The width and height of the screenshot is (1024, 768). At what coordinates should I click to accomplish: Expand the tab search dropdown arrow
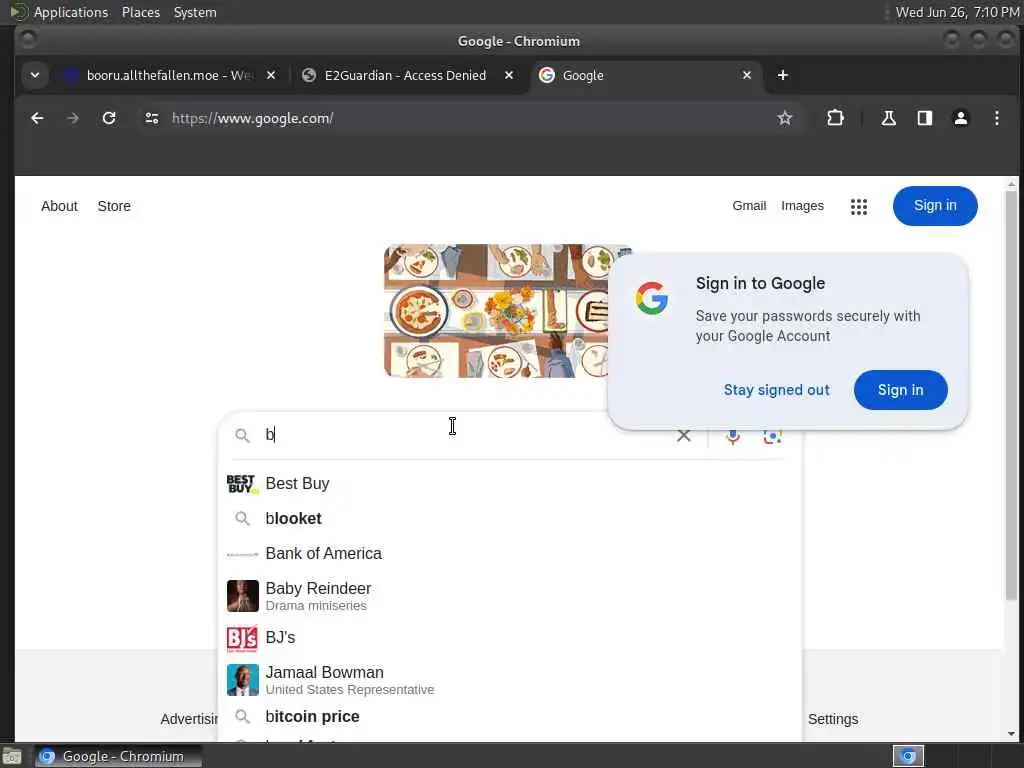click(x=35, y=75)
